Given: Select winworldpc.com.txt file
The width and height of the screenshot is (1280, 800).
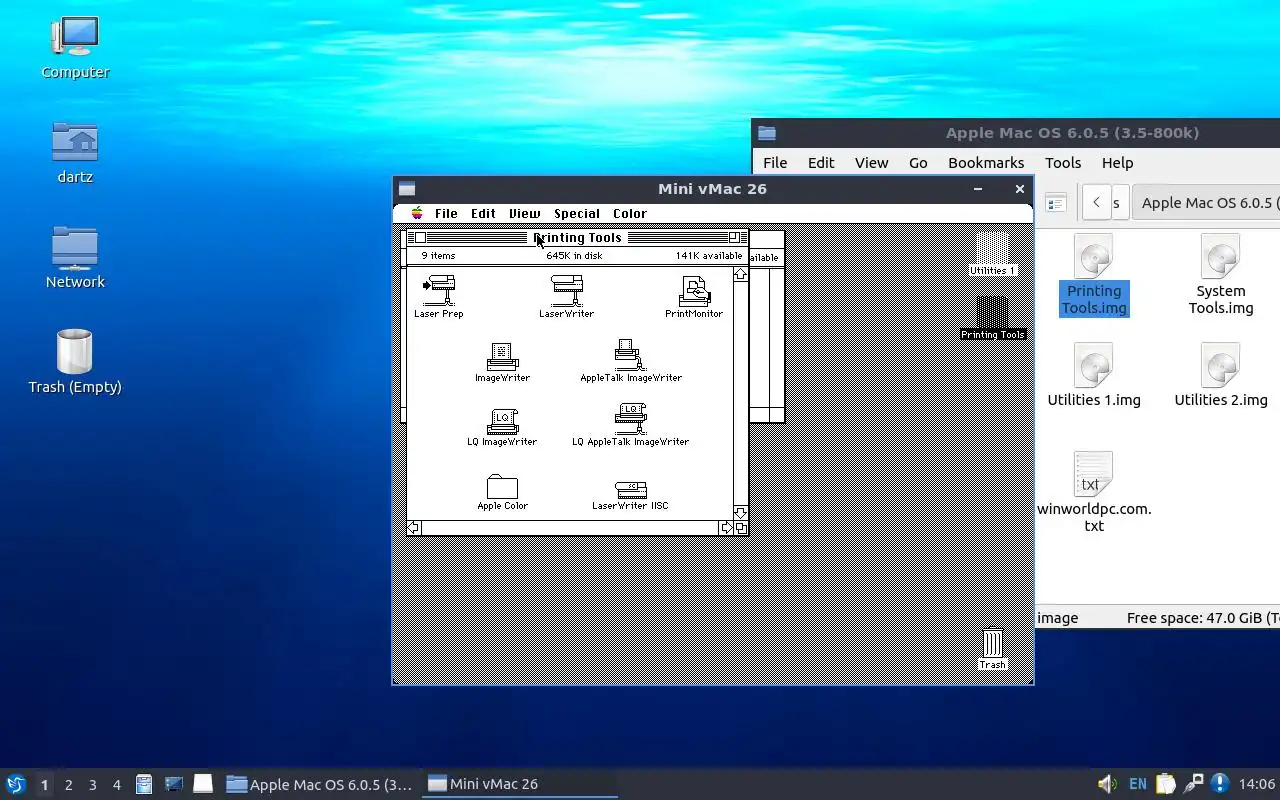Looking at the screenshot, I should pos(1094,492).
